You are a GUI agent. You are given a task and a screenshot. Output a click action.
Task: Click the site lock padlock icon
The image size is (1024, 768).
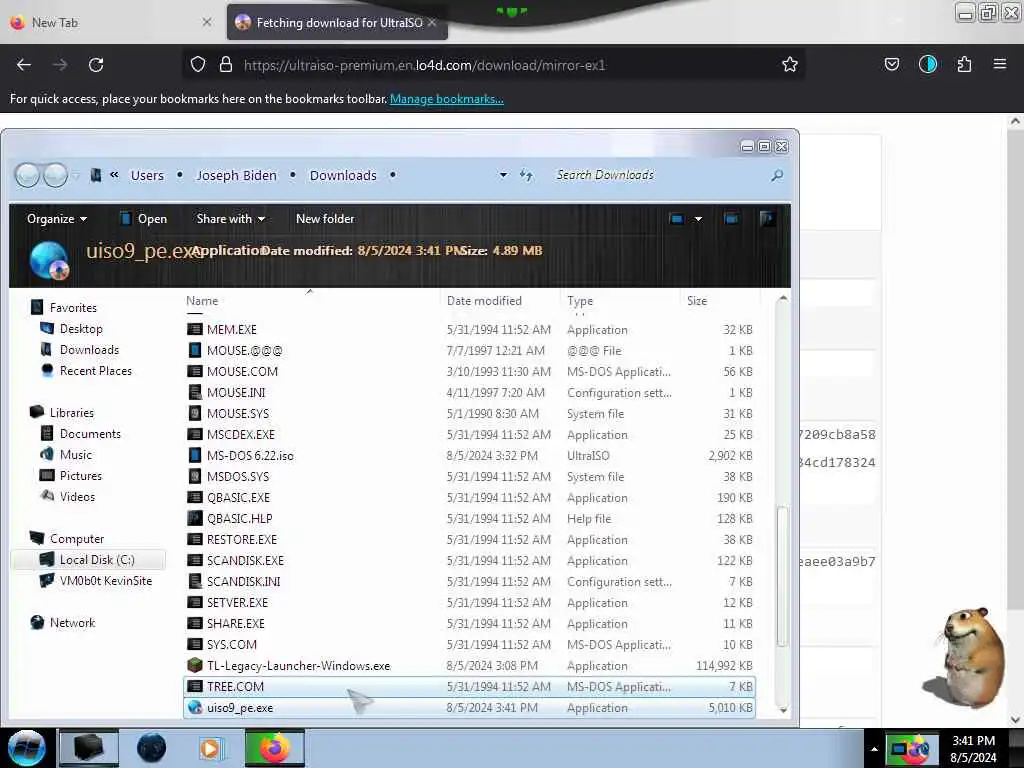[x=226, y=65]
